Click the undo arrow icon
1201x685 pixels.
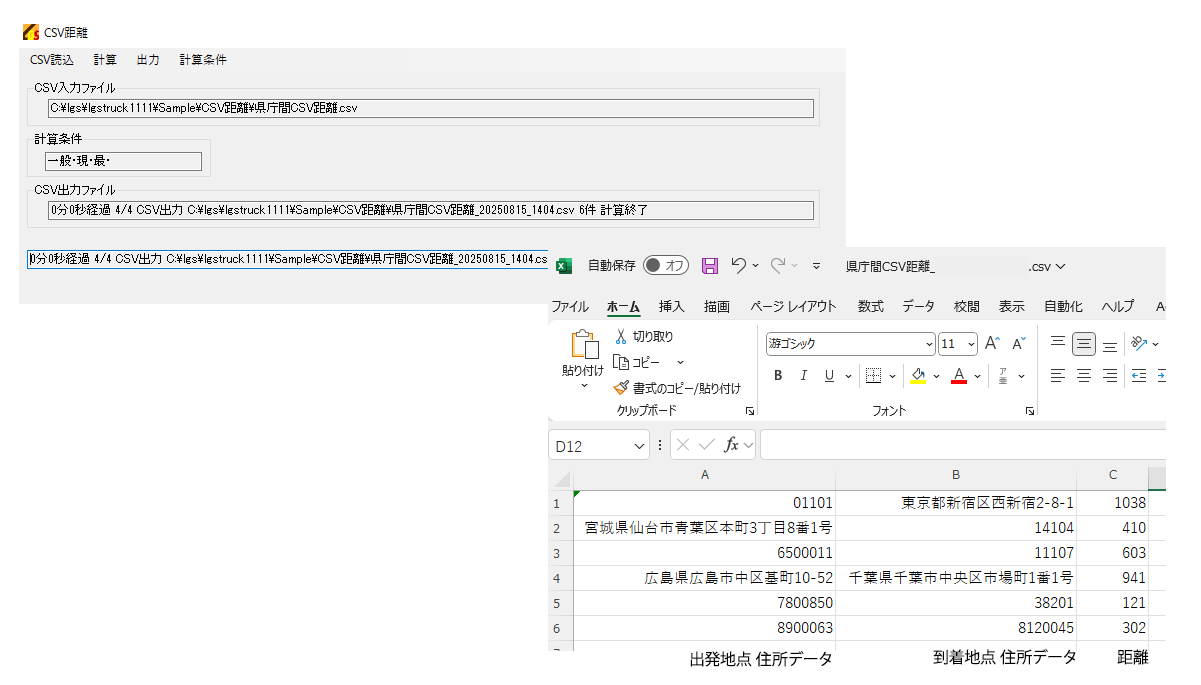pyautogui.click(x=739, y=266)
